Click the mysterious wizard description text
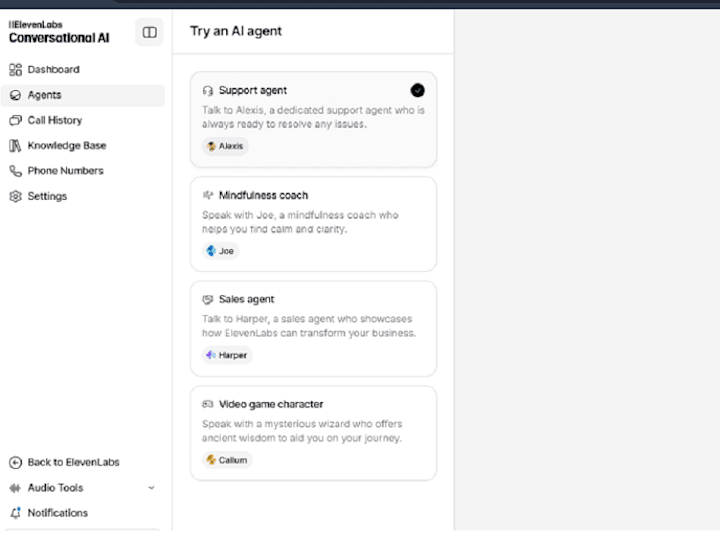The image size is (720, 540). click(x=302, y=431)
